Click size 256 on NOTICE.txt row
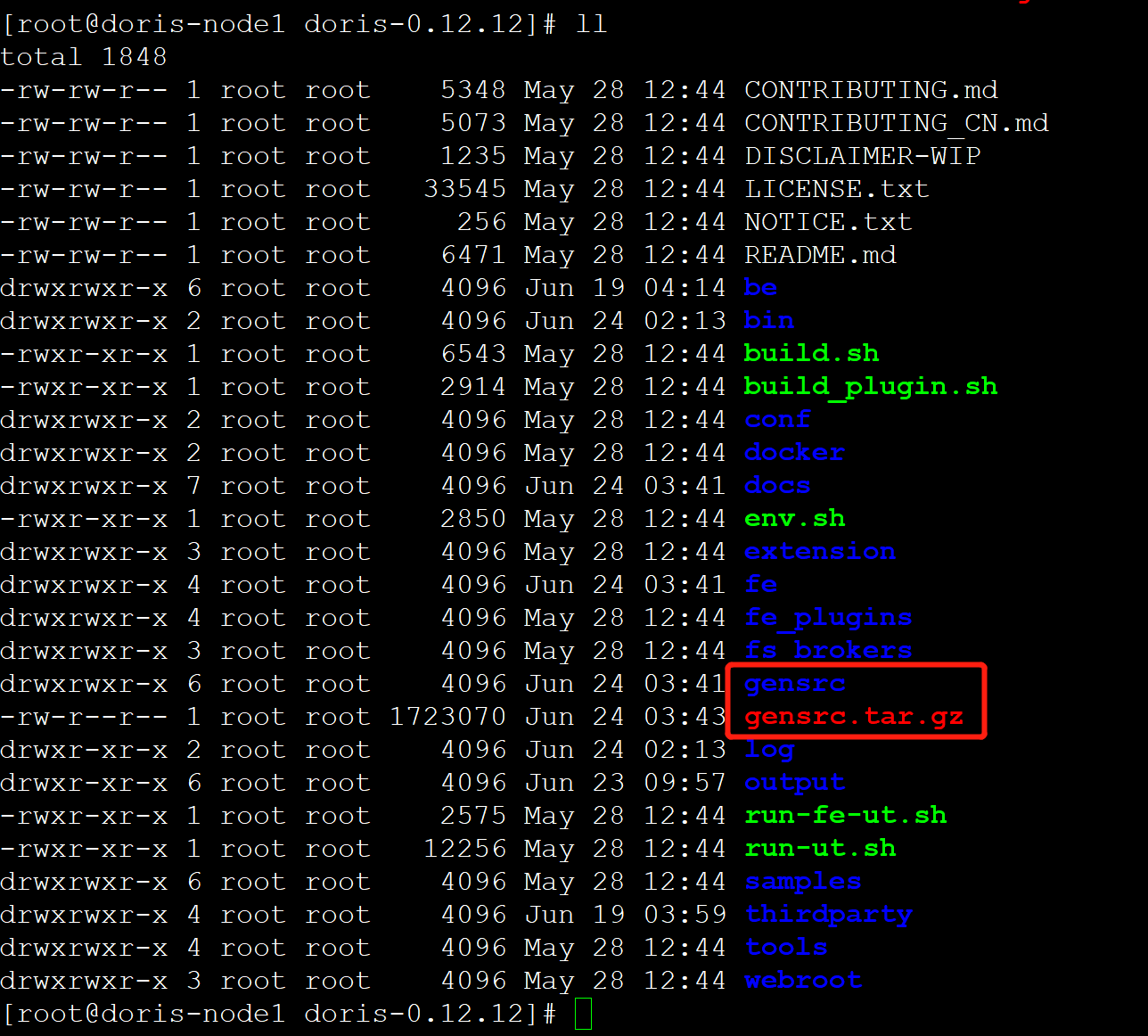Viewport: 1148px width, 1036px height. [481, 222]
